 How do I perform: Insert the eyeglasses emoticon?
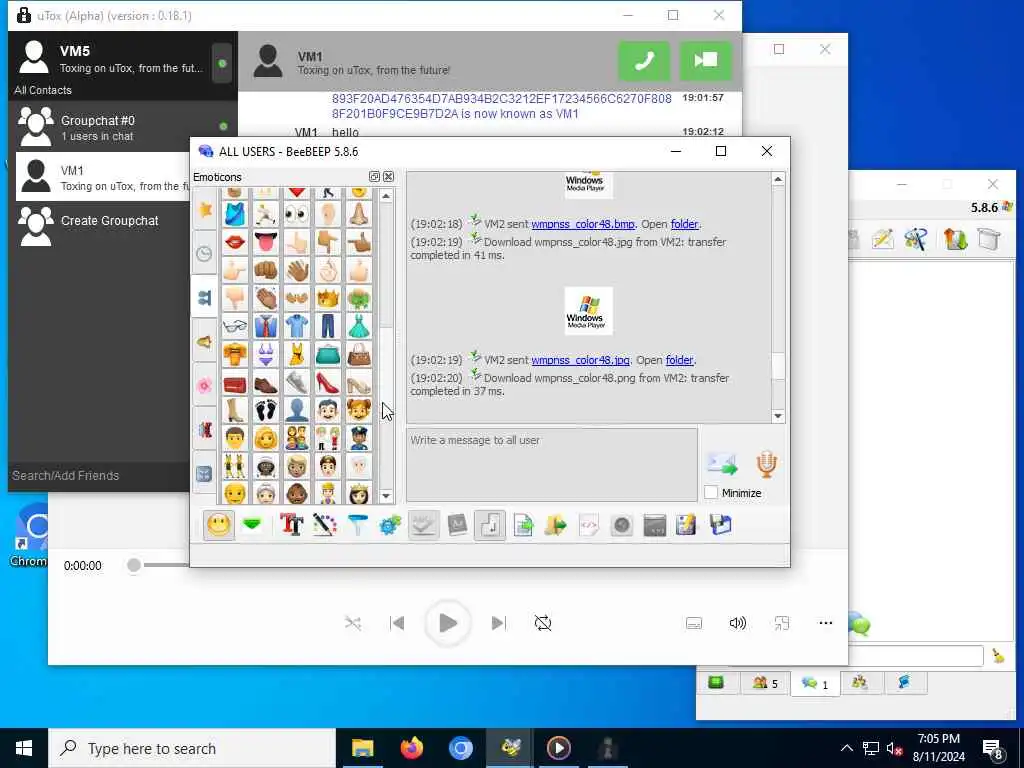234,326
